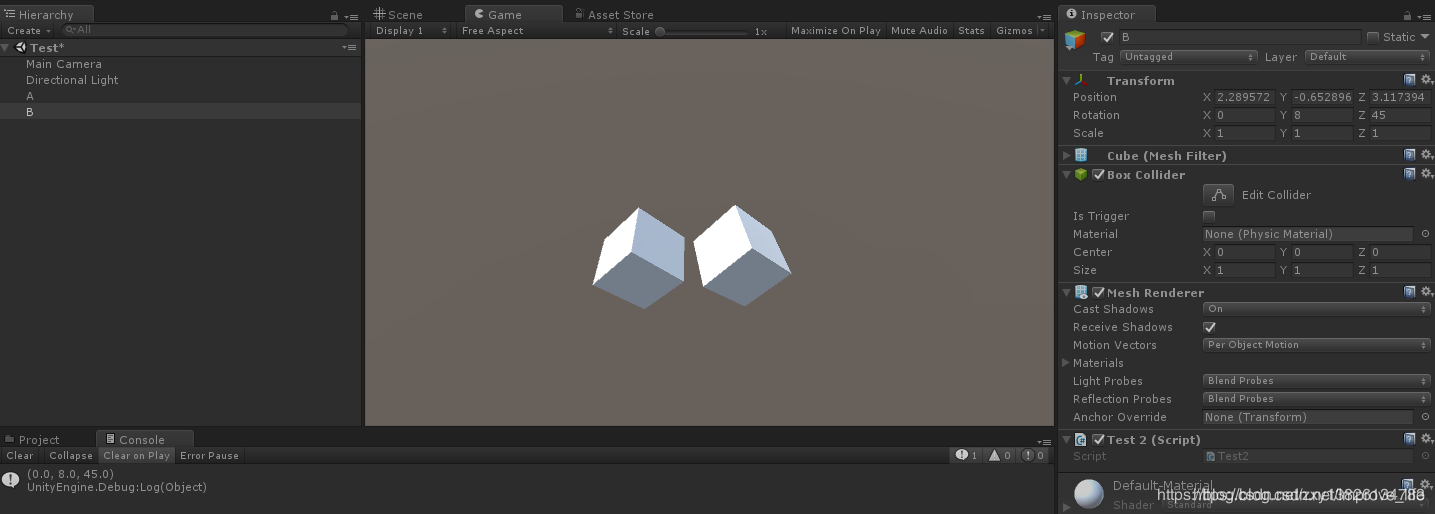This screenshot has height=514, width=1435.
Task: Open the Layer dropdown showing Default
Action: click(1367, 57)
